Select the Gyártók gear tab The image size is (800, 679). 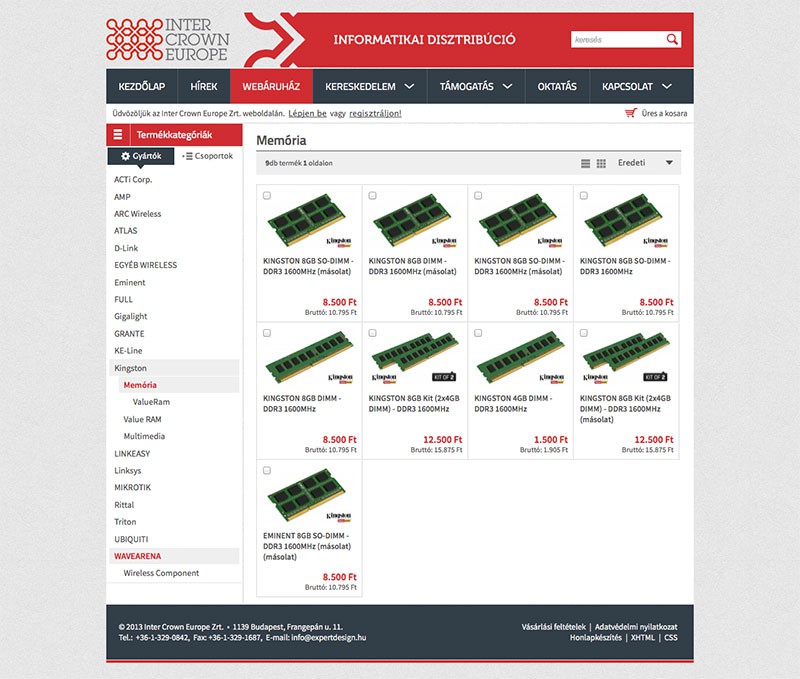(x=141, y=156)
